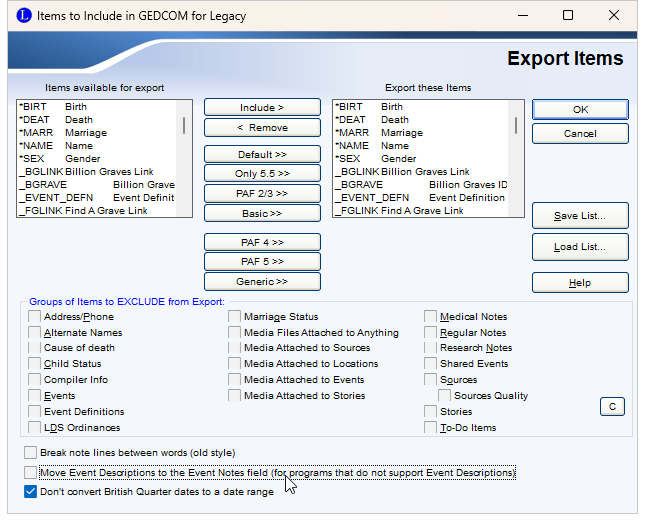Image resolution: width=645 pixels, height=521 pixels.
Task: Toggle Media Attached to Locations checkbox
Action: click(x=234, y=364)
